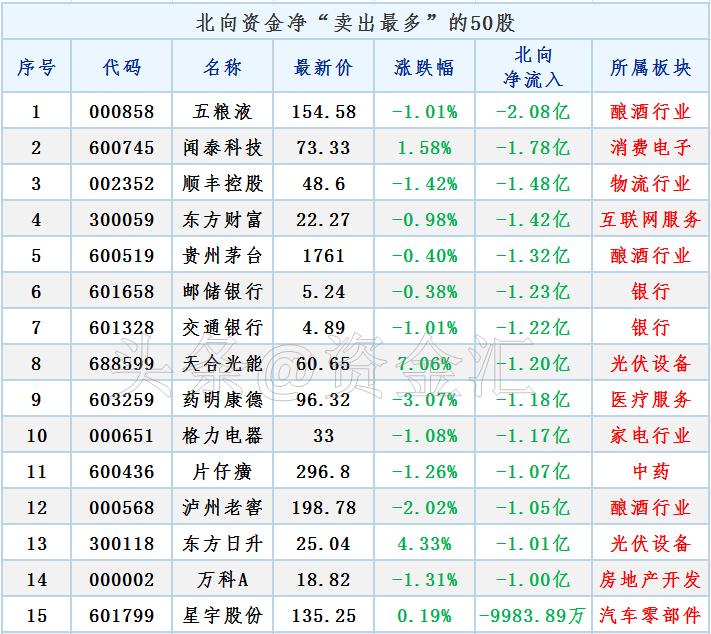Click net inflow value -1.23亿
711x634 pixels.
(x=533, y=292)
